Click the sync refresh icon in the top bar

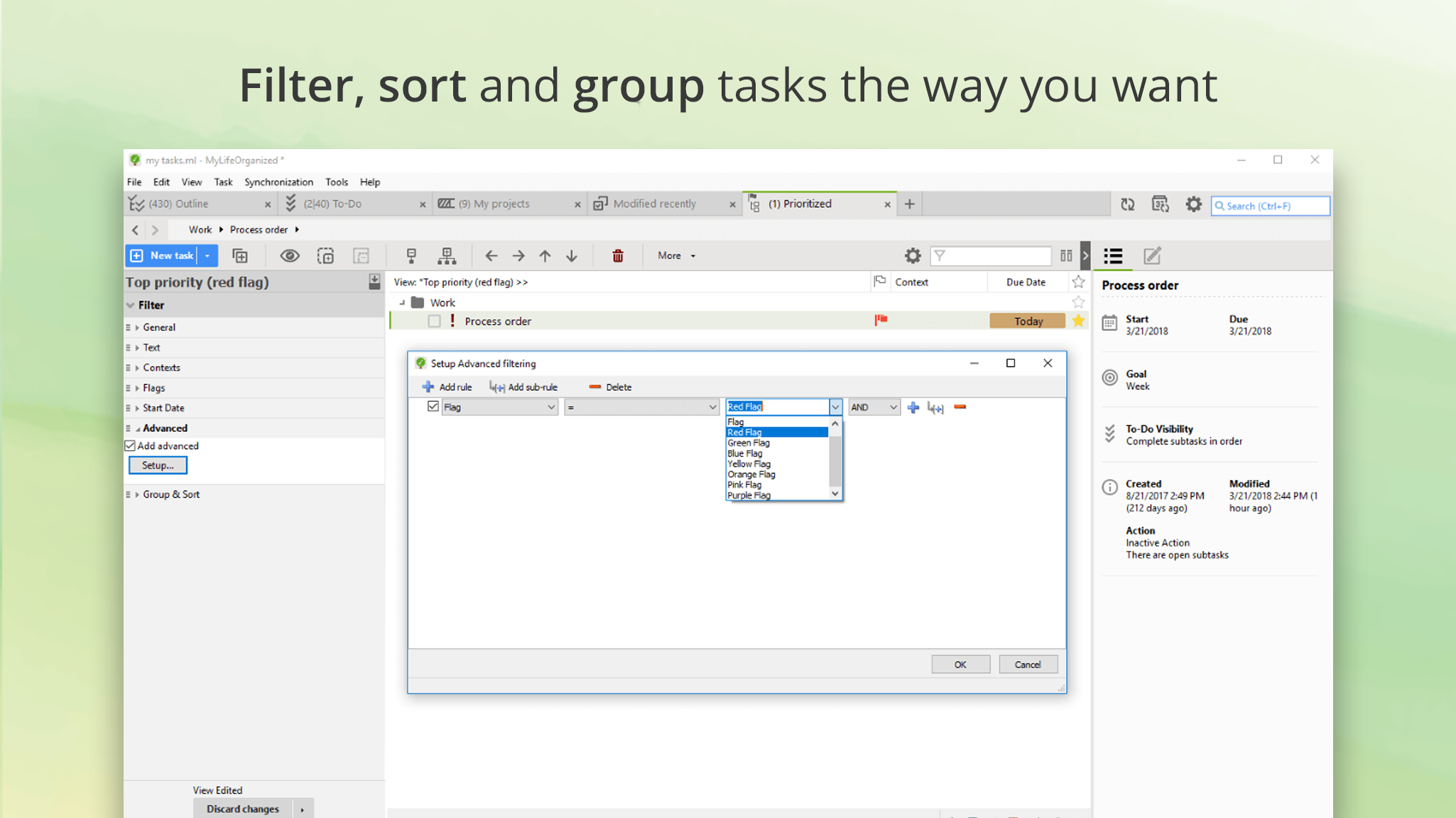(x=1128, y=204)
